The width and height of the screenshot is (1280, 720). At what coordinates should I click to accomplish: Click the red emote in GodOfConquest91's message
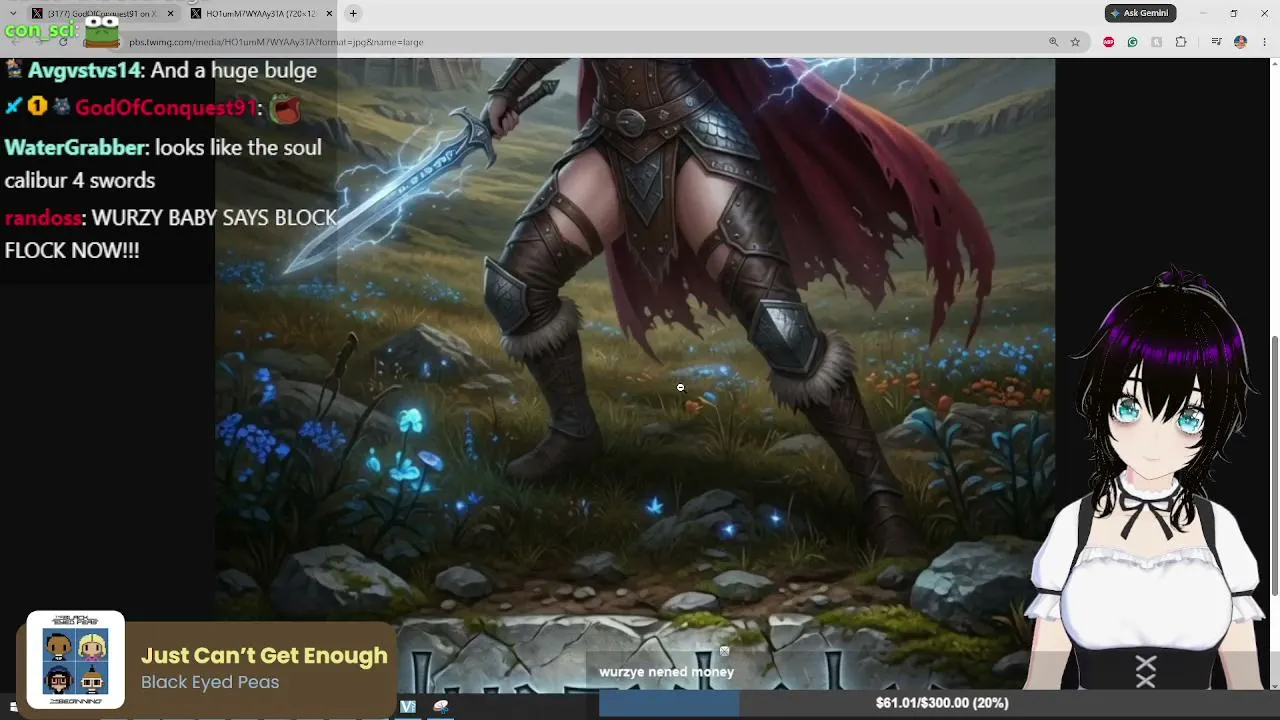click(x=285, y=109)
